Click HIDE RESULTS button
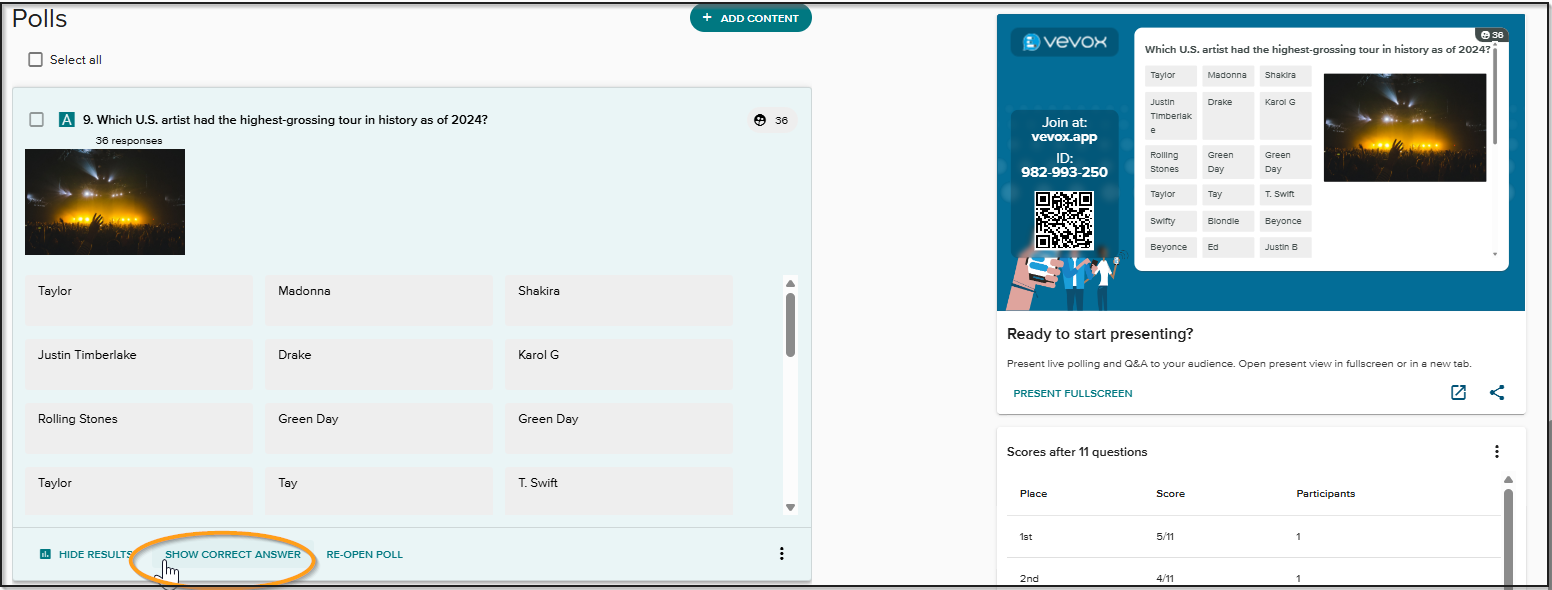 coord(85,554)
